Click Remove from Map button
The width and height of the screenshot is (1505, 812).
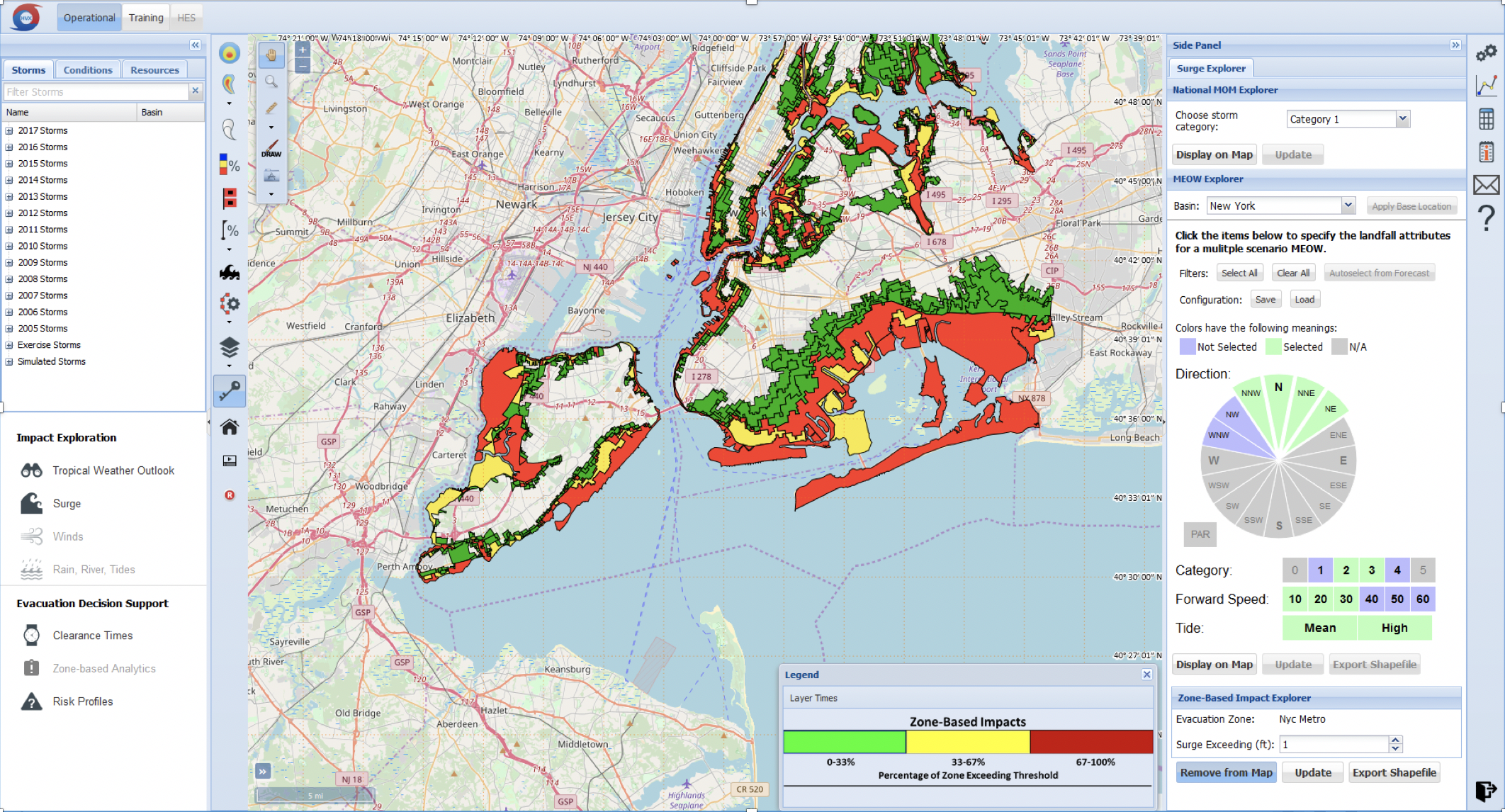coord(1227,772)
